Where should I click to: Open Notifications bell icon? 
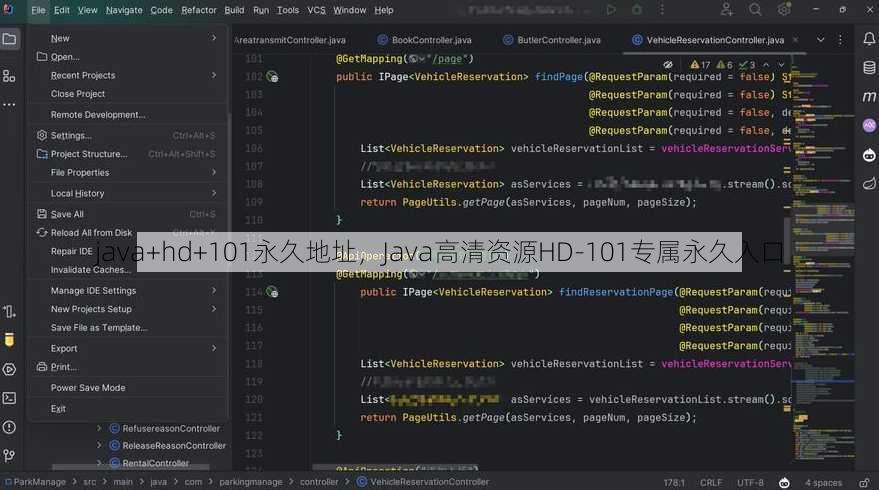point(869,39)
